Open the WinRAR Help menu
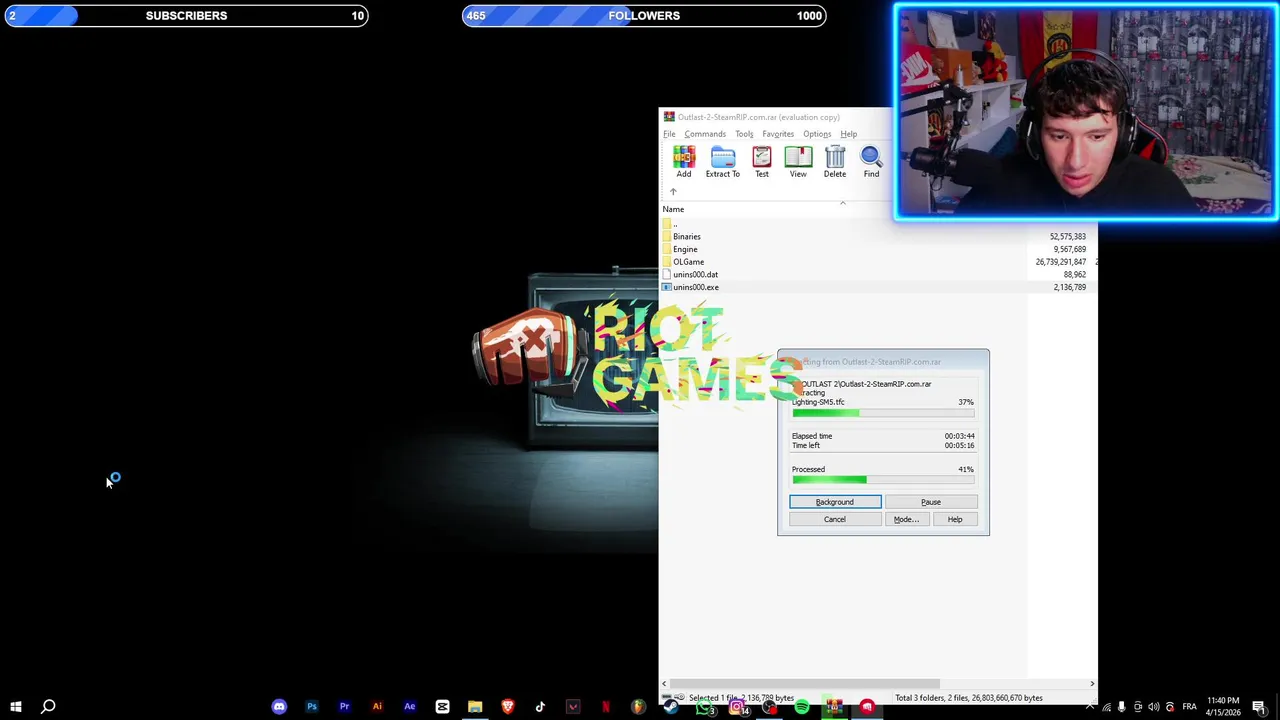1280x720 pixels. tap(848, 134)
